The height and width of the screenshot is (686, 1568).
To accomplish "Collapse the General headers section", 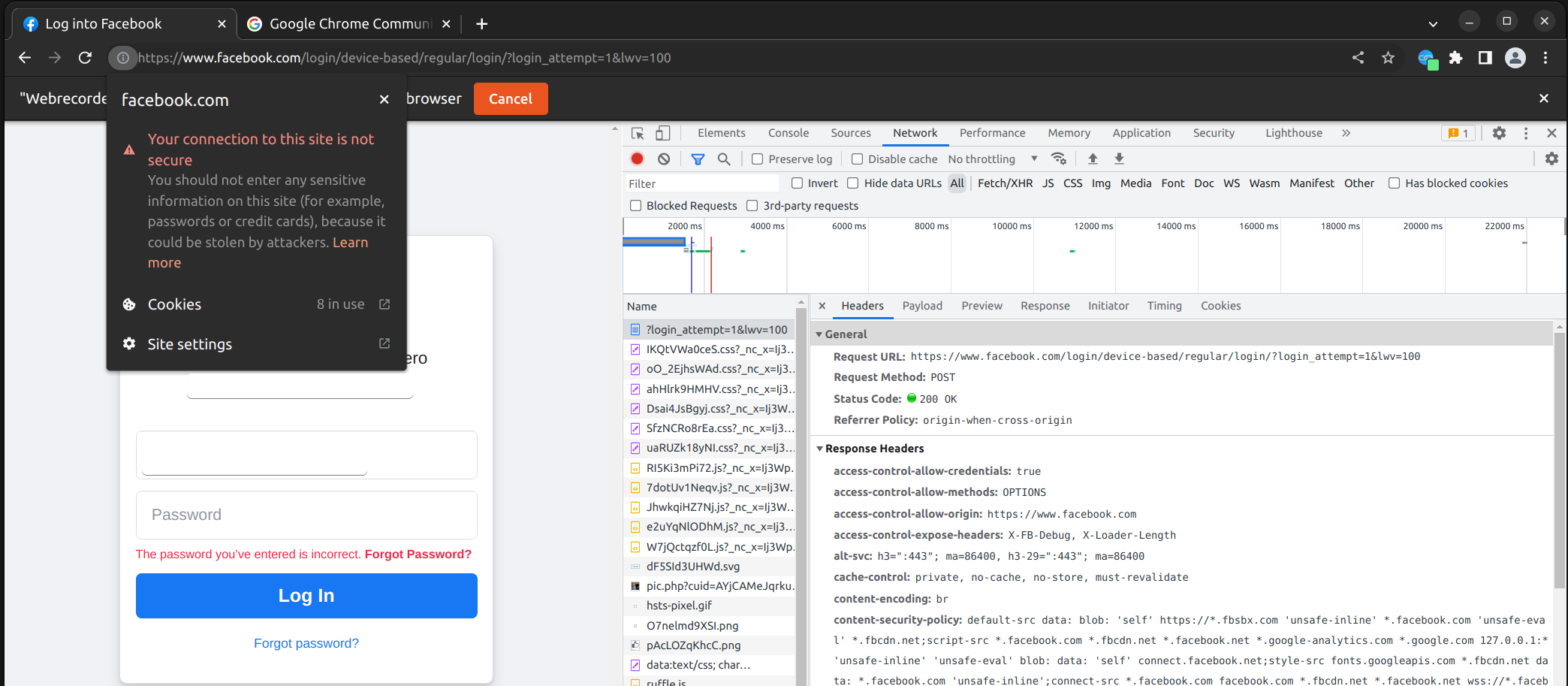I will coord(819,334).
